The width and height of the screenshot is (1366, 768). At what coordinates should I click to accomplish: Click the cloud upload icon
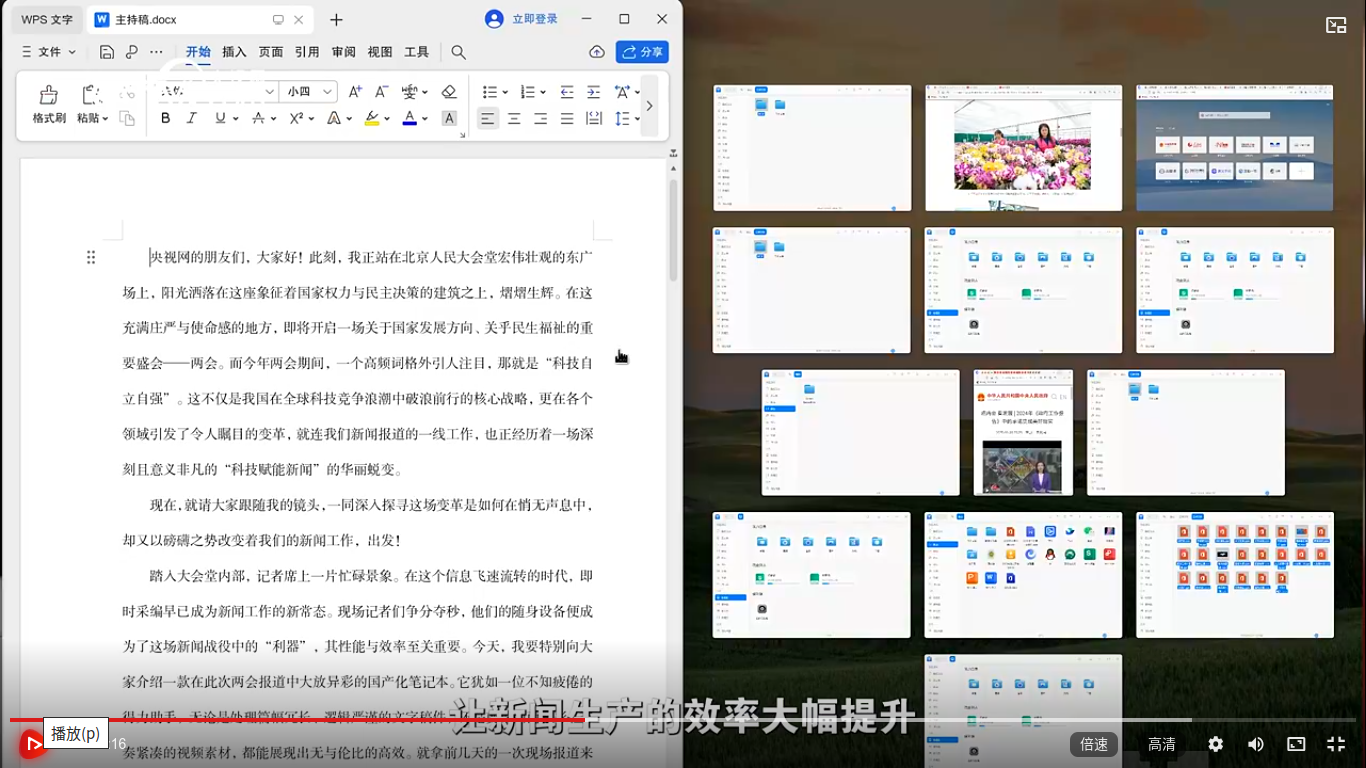pos(597,52)
